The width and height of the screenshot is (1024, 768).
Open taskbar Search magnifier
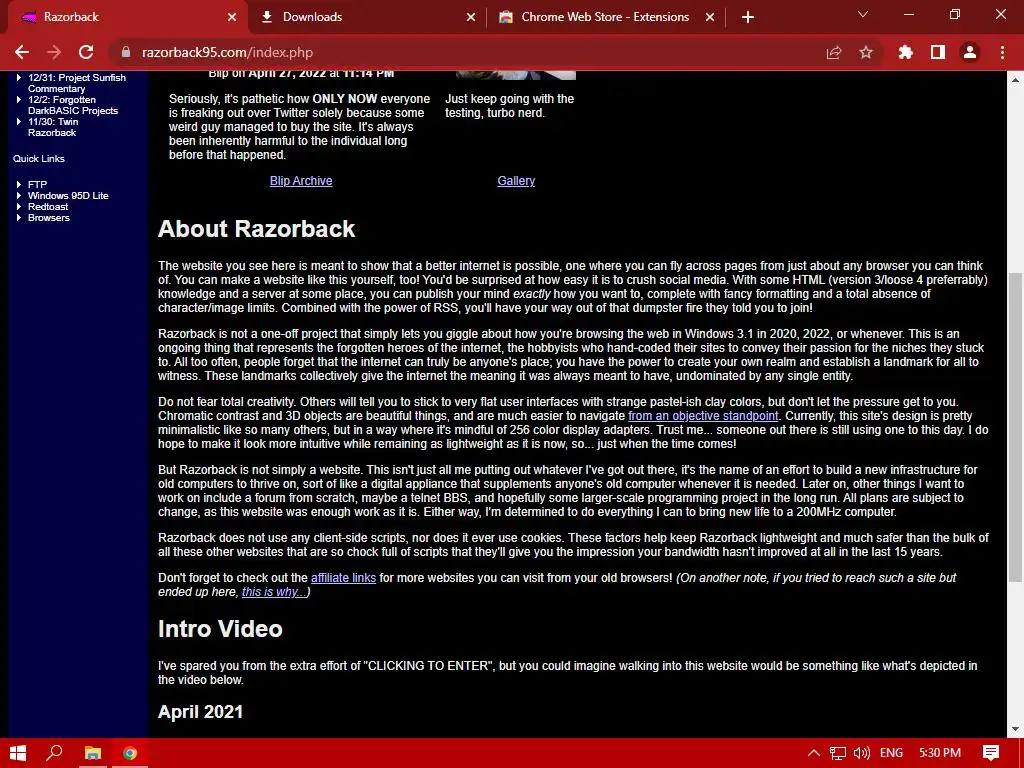pos(55,753)
